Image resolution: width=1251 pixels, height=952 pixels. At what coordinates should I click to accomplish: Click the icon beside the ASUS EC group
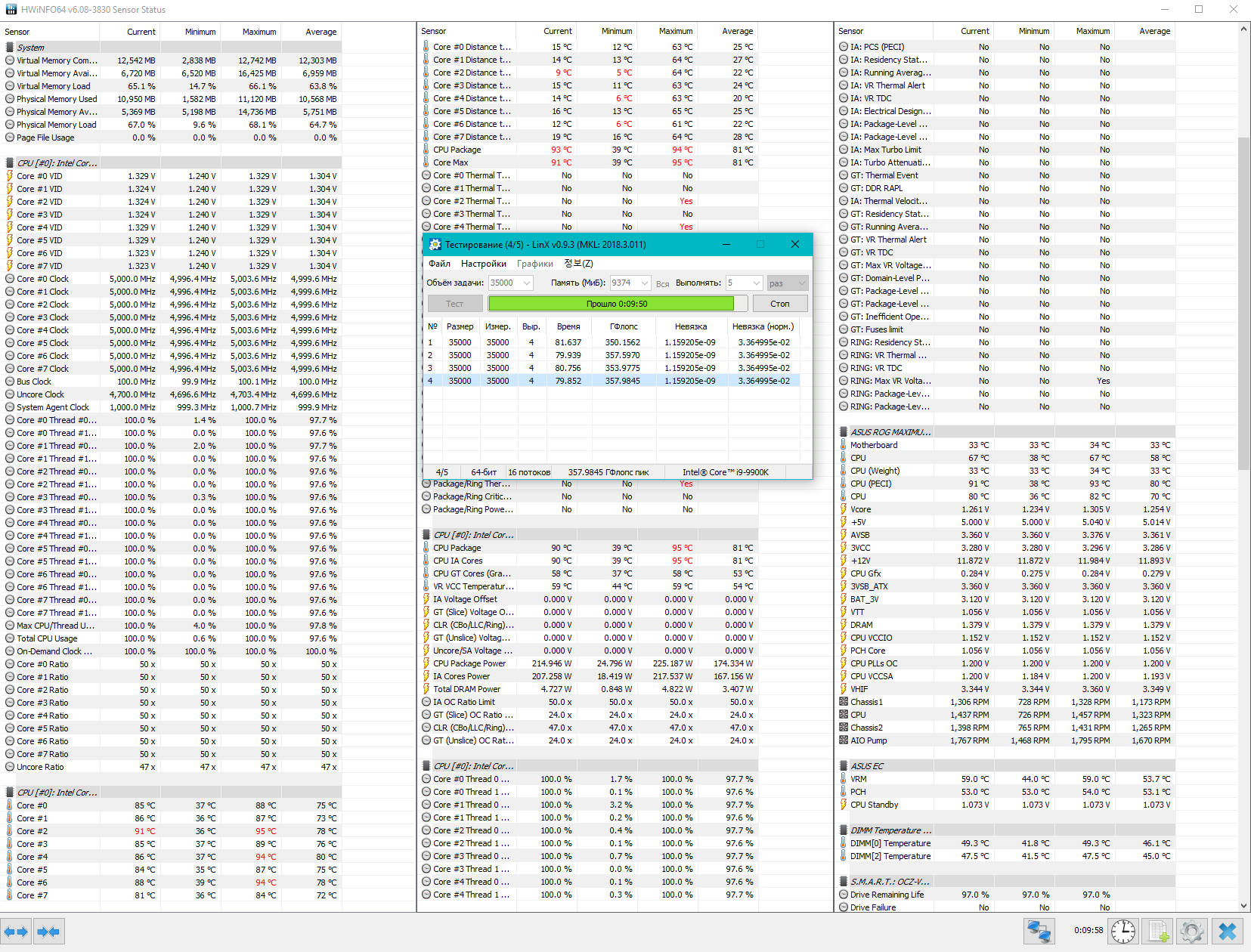(x=844, y=766)
